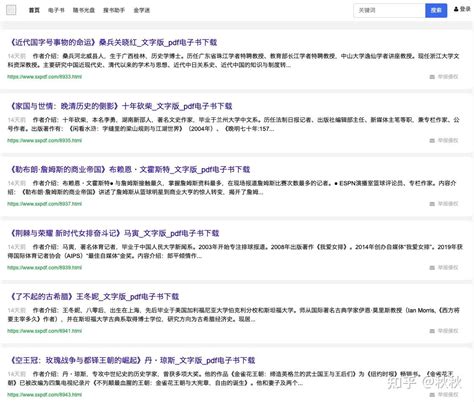Click green URL ending 8933.html
The height and width of the screenshot is (402, 474).
45,77
